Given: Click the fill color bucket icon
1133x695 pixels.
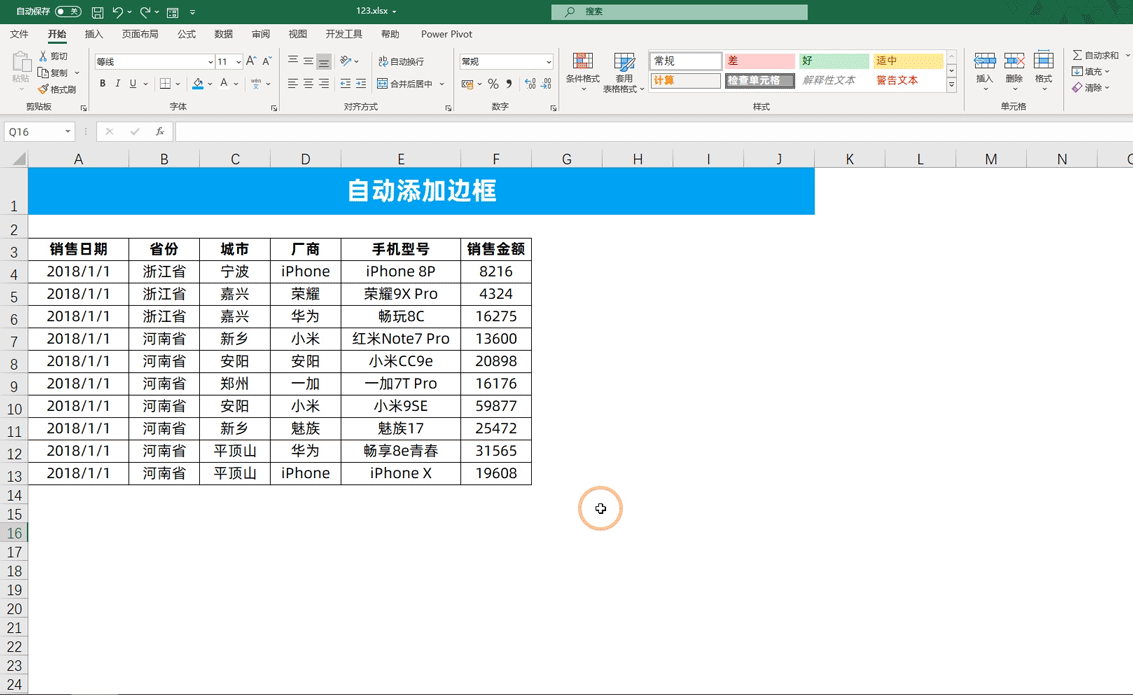Looking at the screenshot, I should pyautogui.click(x=198, y=84).
